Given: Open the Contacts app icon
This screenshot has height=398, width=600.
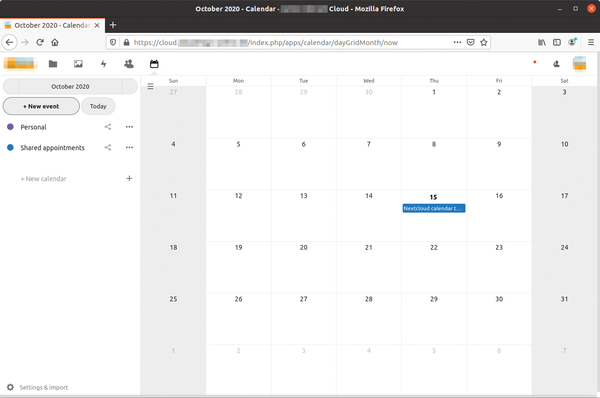Looking at the screenshot, I should [129, 64].
